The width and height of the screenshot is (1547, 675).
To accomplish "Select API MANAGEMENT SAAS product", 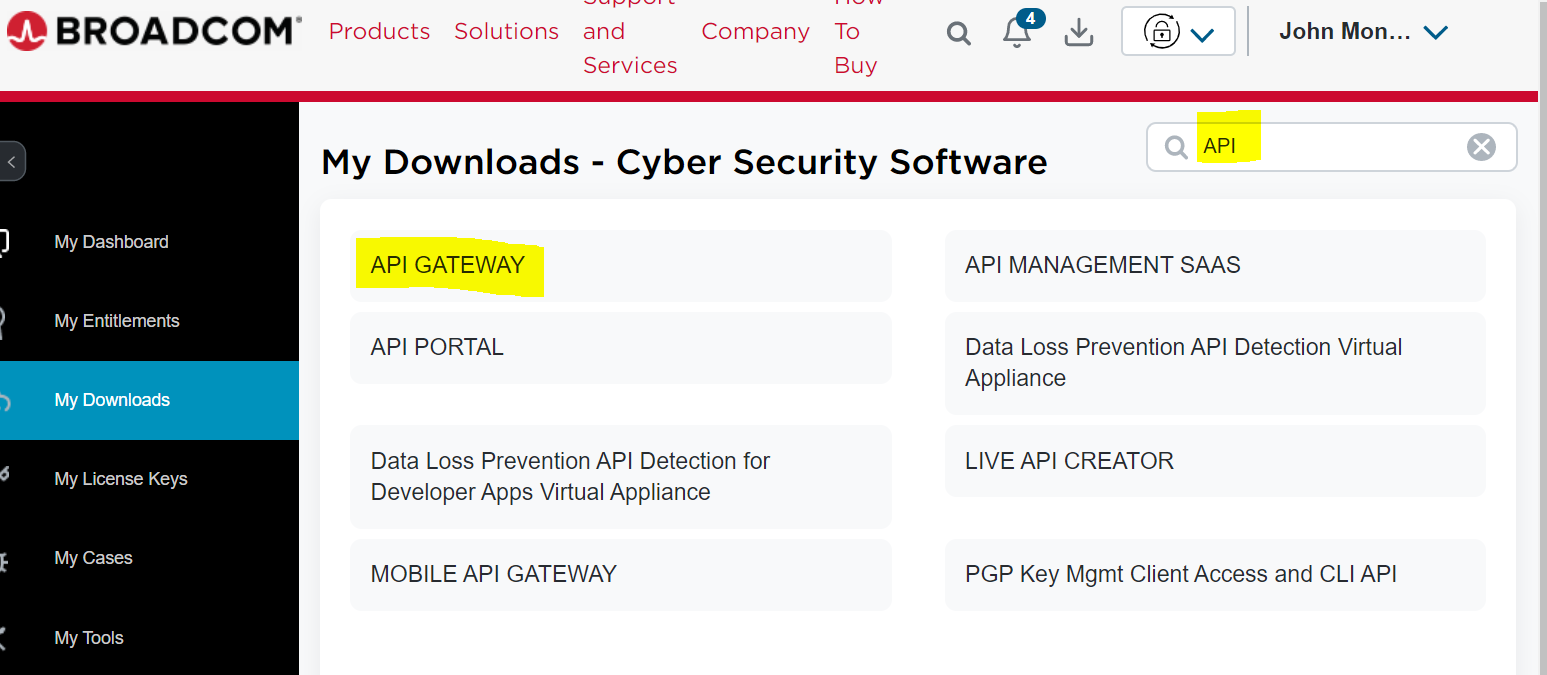I will (x=1102, y=265).
